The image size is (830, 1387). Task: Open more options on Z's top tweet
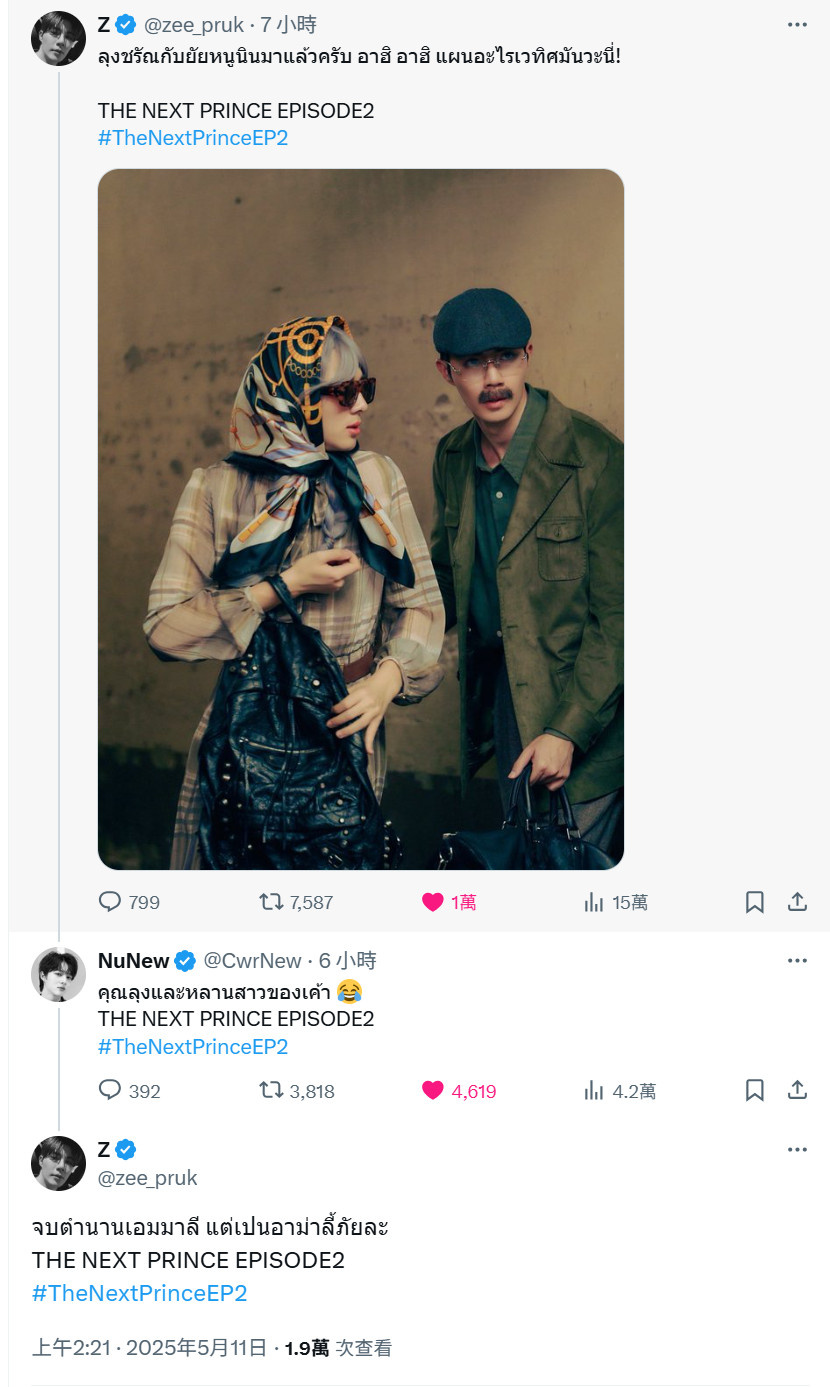point(797,25)
